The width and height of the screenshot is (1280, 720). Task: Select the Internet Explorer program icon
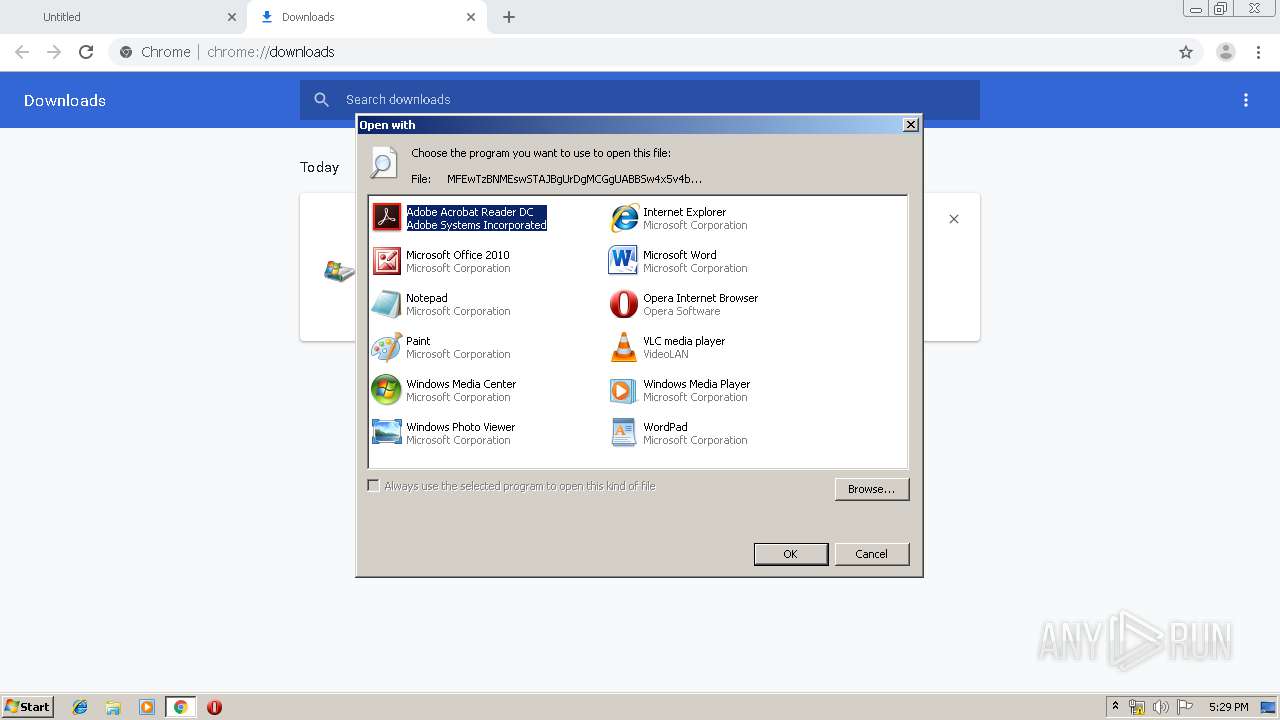(x=624, y=217)
